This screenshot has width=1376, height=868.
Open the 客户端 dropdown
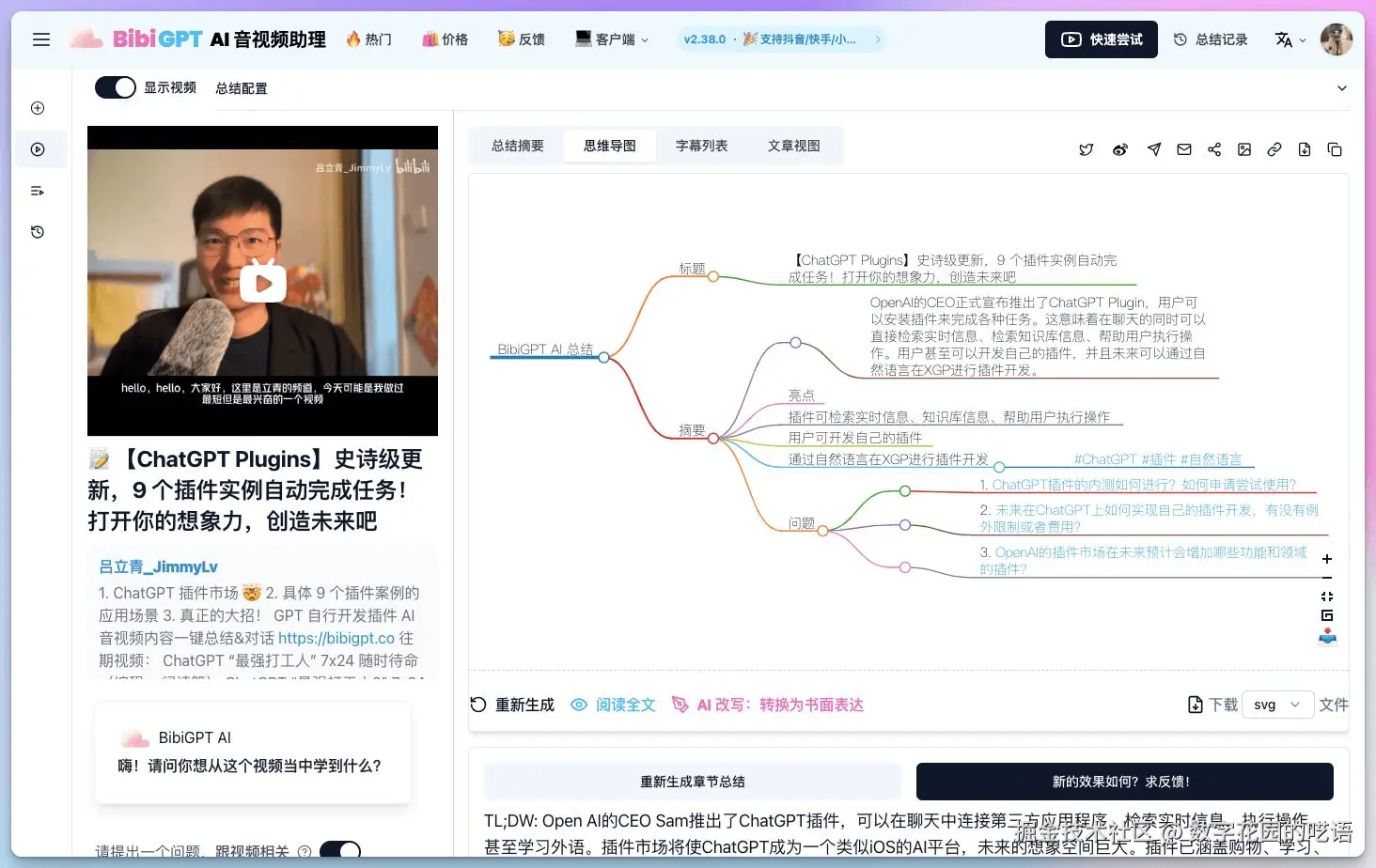(612, 39)
